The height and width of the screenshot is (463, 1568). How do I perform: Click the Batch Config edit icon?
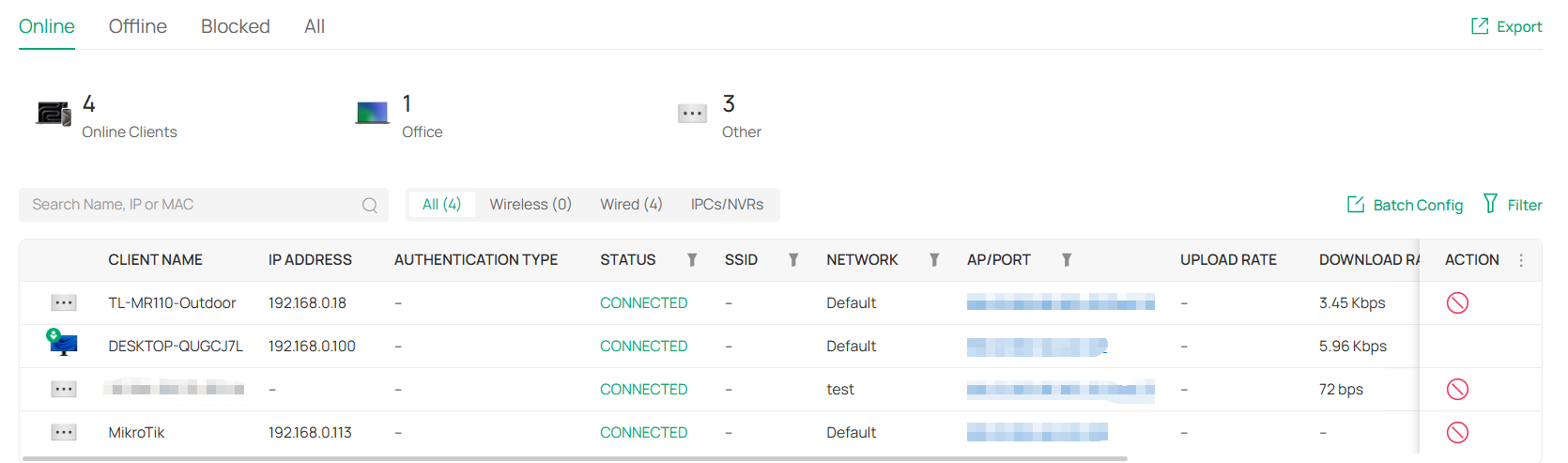pos(1356,205)
